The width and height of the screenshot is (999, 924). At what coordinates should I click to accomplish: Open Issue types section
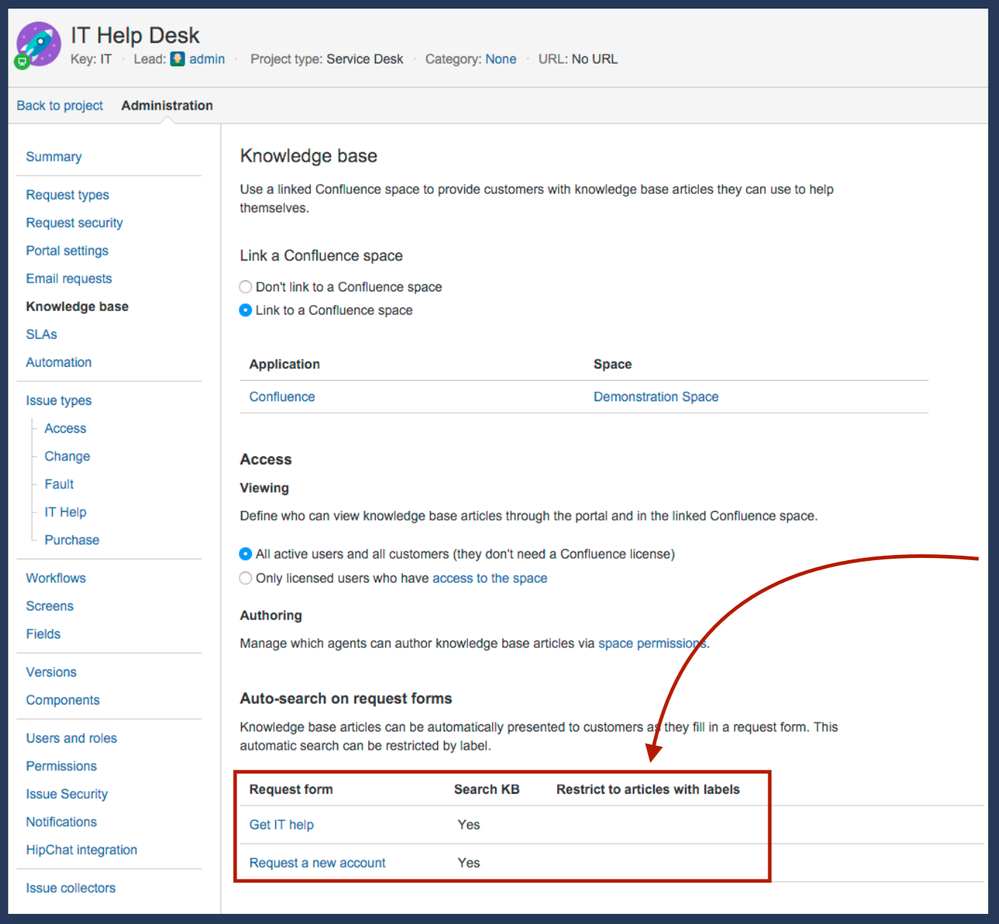point(59,401)
